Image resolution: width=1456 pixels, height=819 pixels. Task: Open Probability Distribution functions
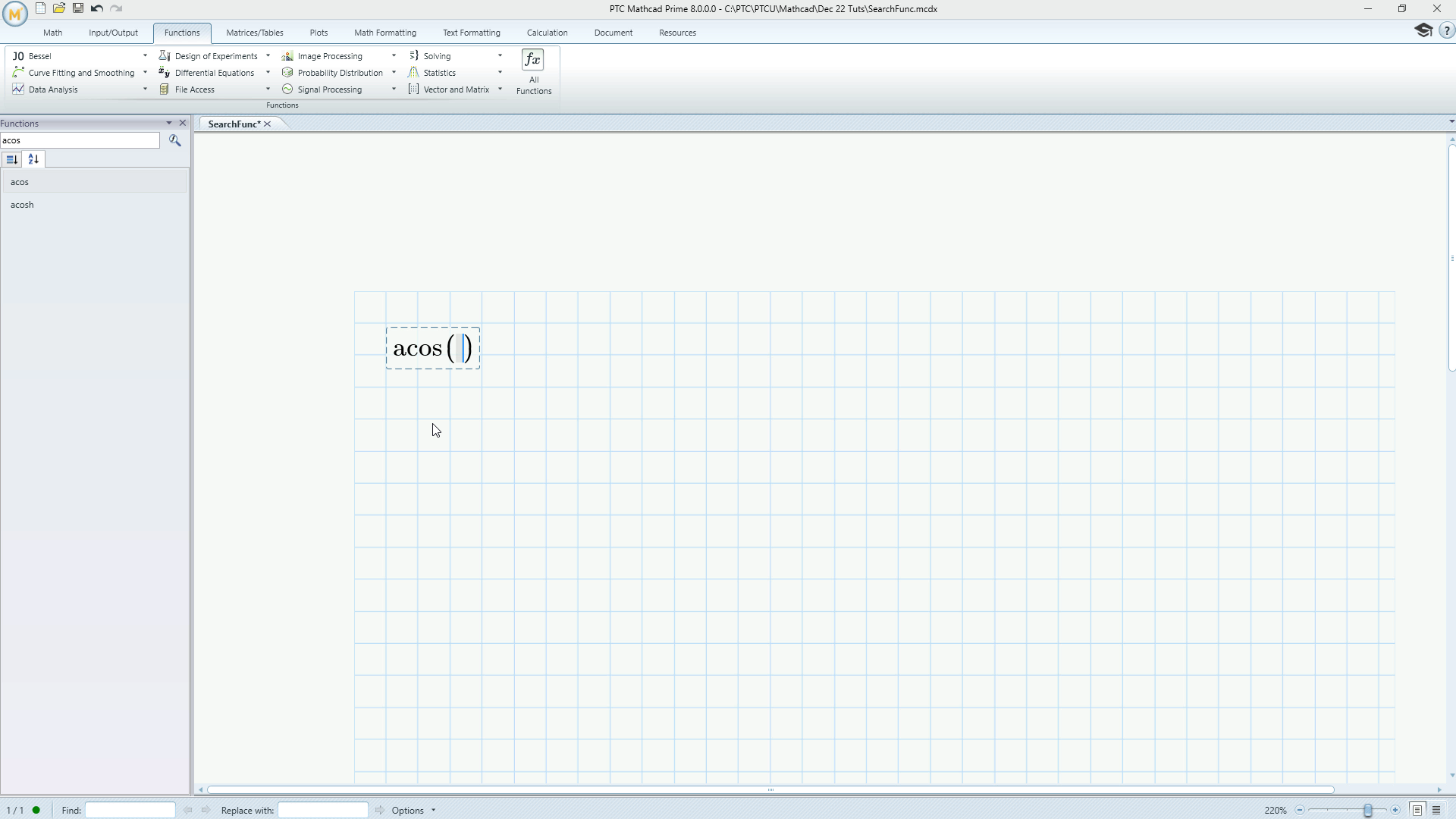tap(332, 73)
